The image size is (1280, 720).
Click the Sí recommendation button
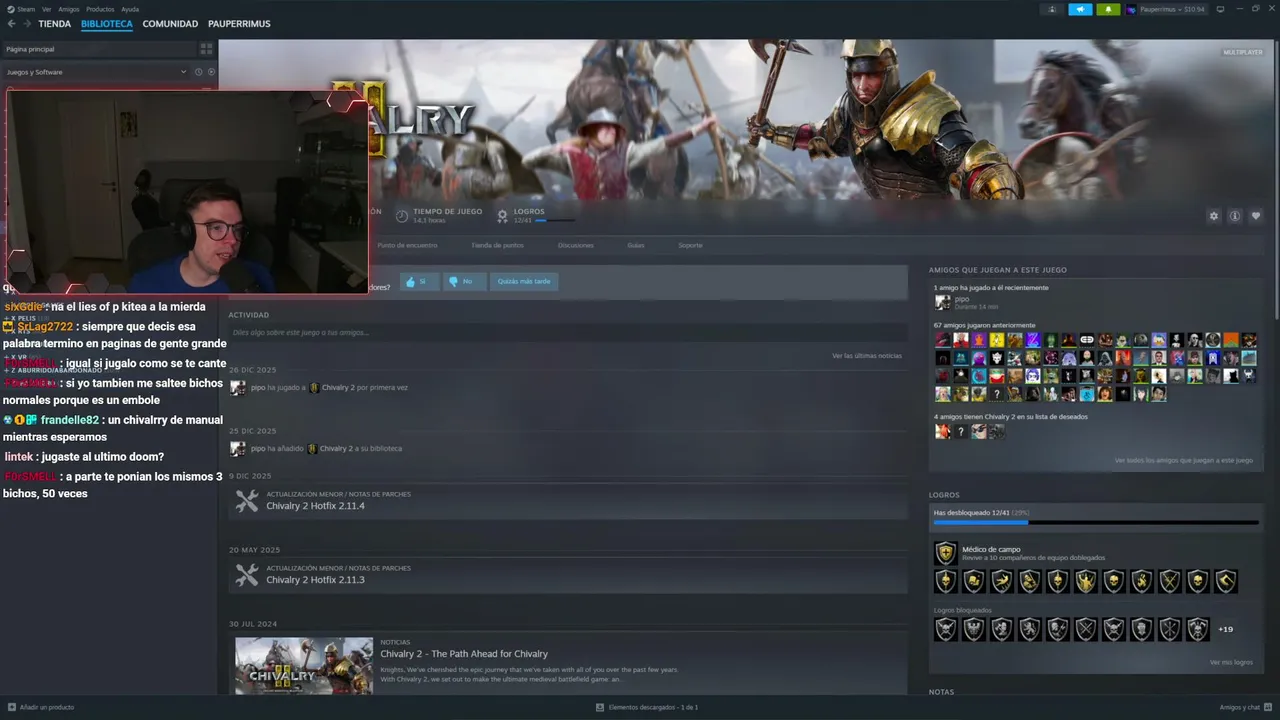(x=421, y=282)
